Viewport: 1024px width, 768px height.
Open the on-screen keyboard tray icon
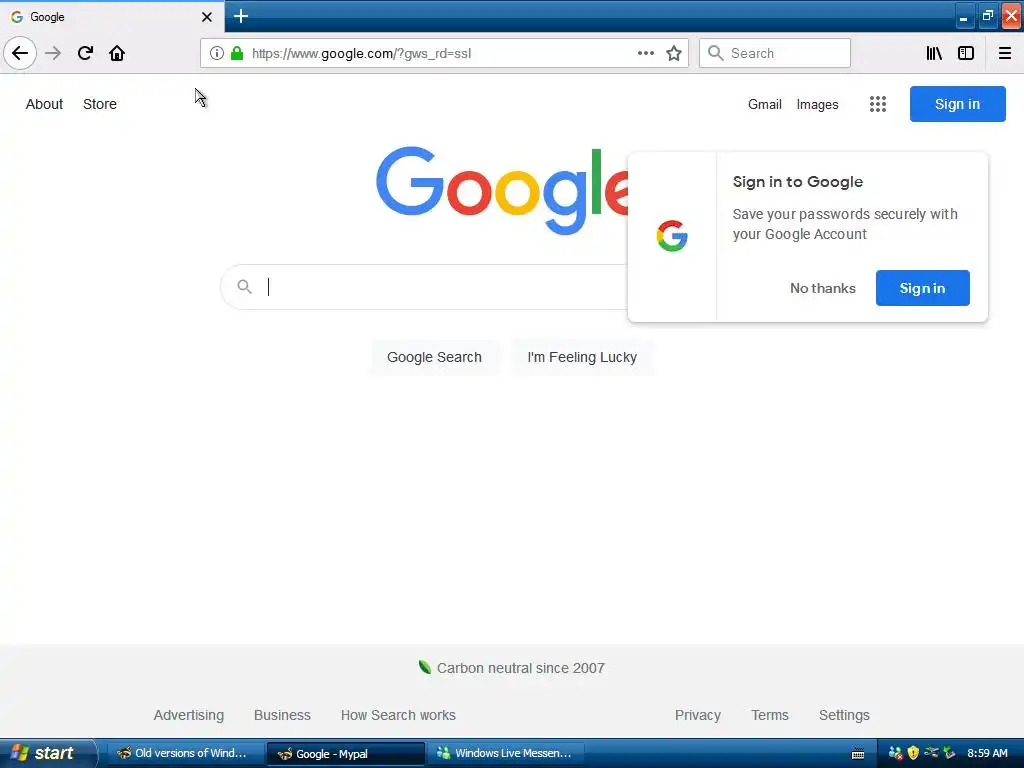(x=858, y=754)
